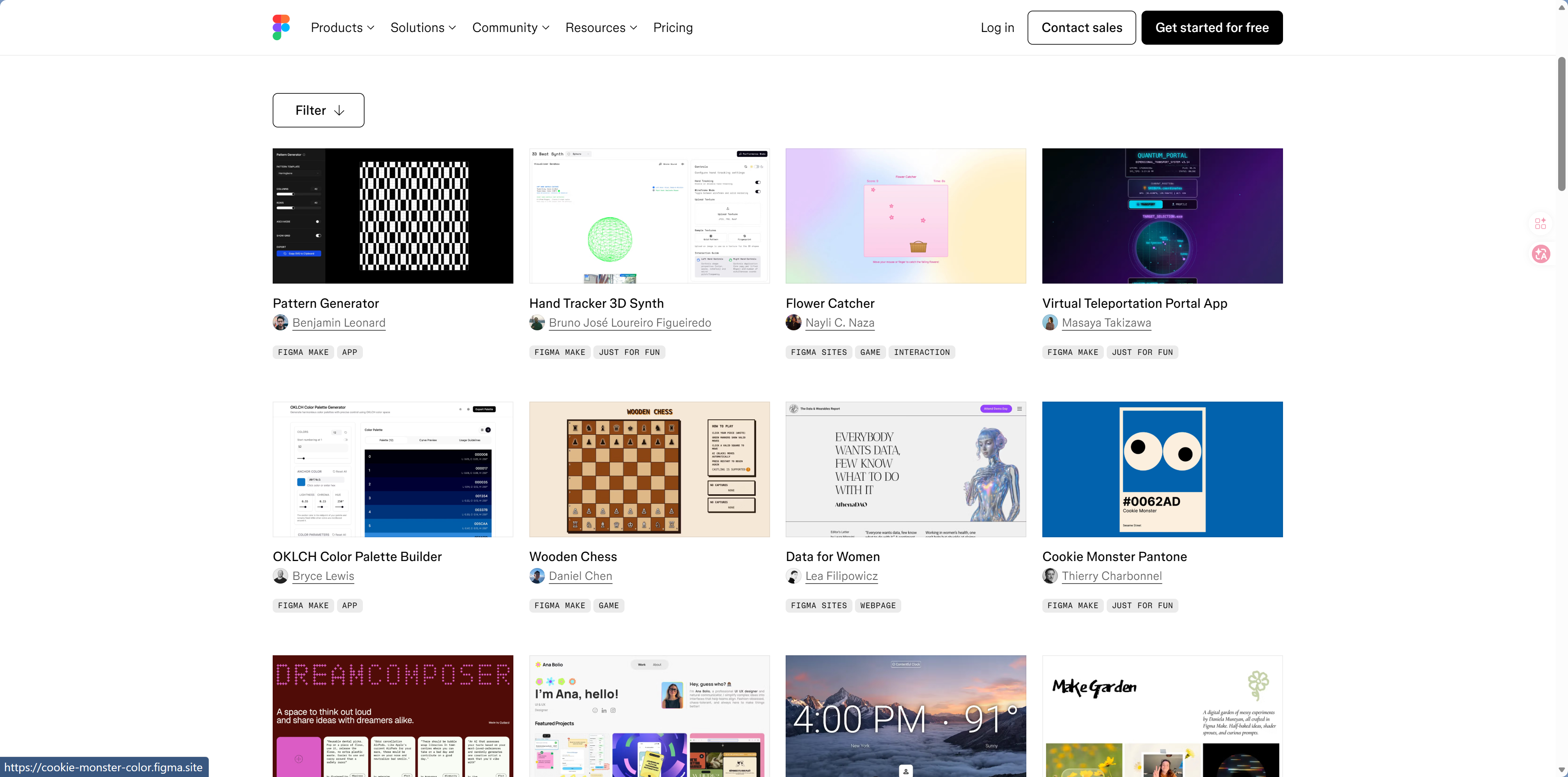1568x777 pixels.
Task: Click Benjamin Leonard's avatar icon
Action: click(280, 323)
